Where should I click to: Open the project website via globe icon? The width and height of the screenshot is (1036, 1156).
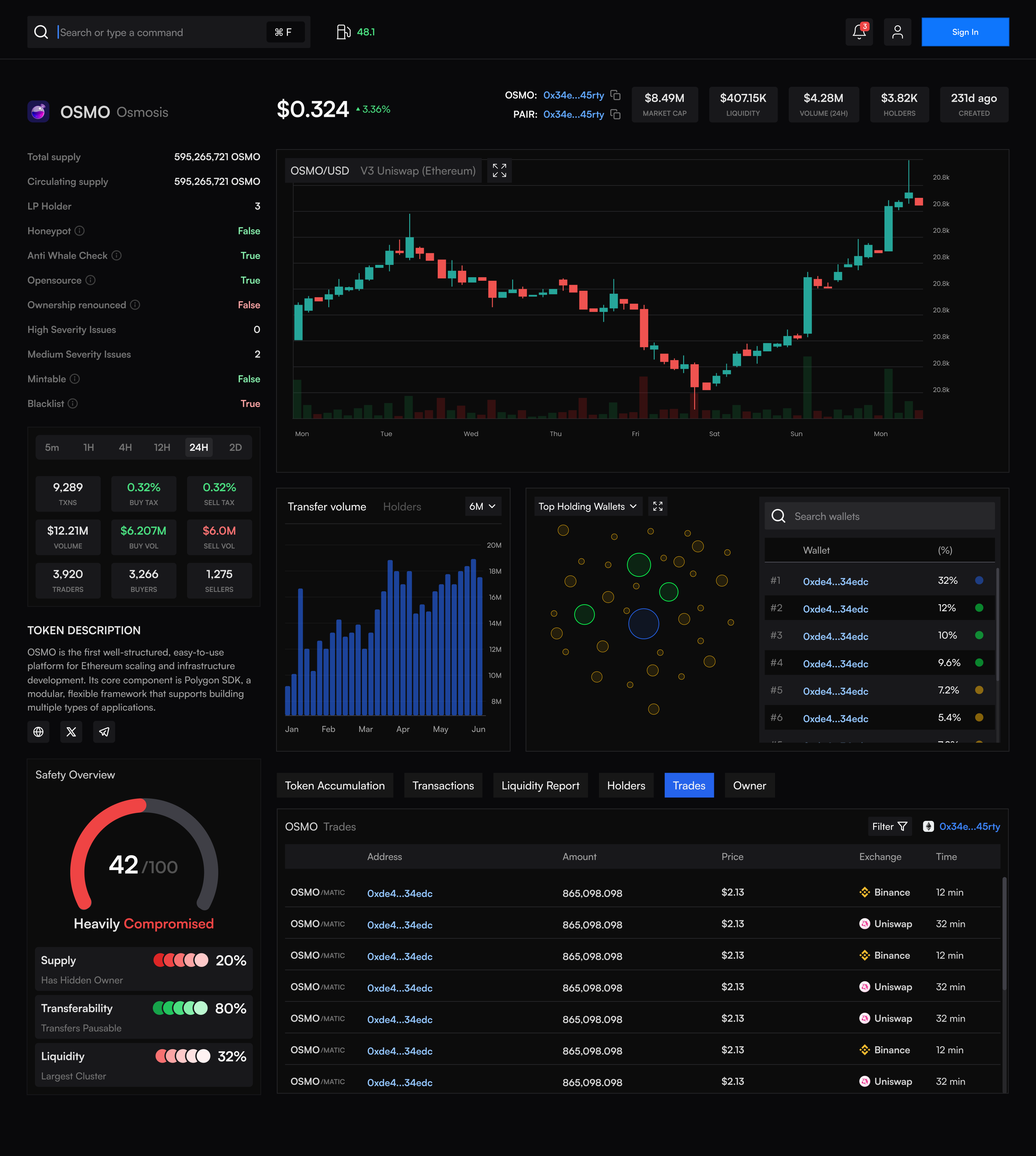[x=38, y=732]
